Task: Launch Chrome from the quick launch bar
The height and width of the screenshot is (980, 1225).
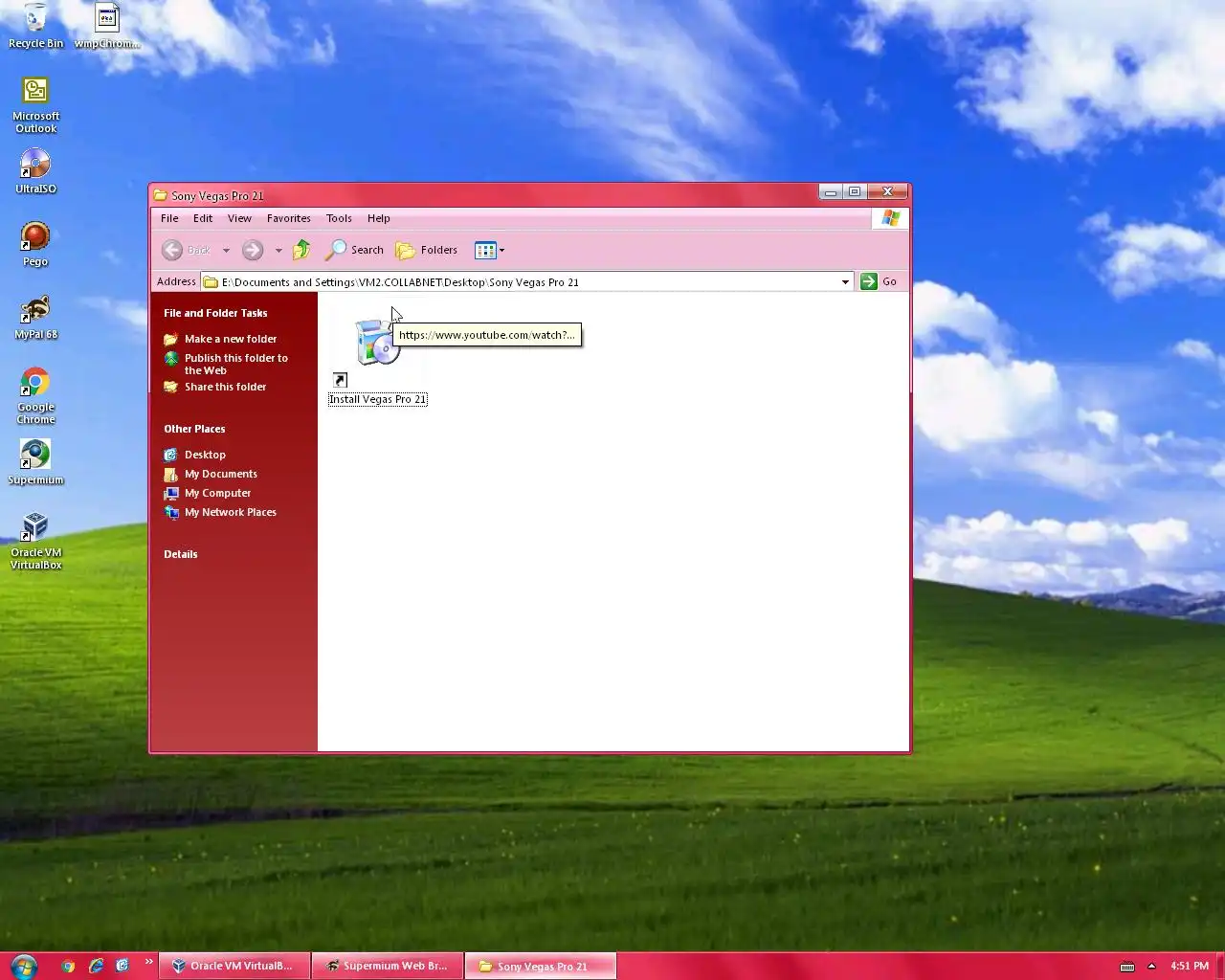Action: click(68, 966)
